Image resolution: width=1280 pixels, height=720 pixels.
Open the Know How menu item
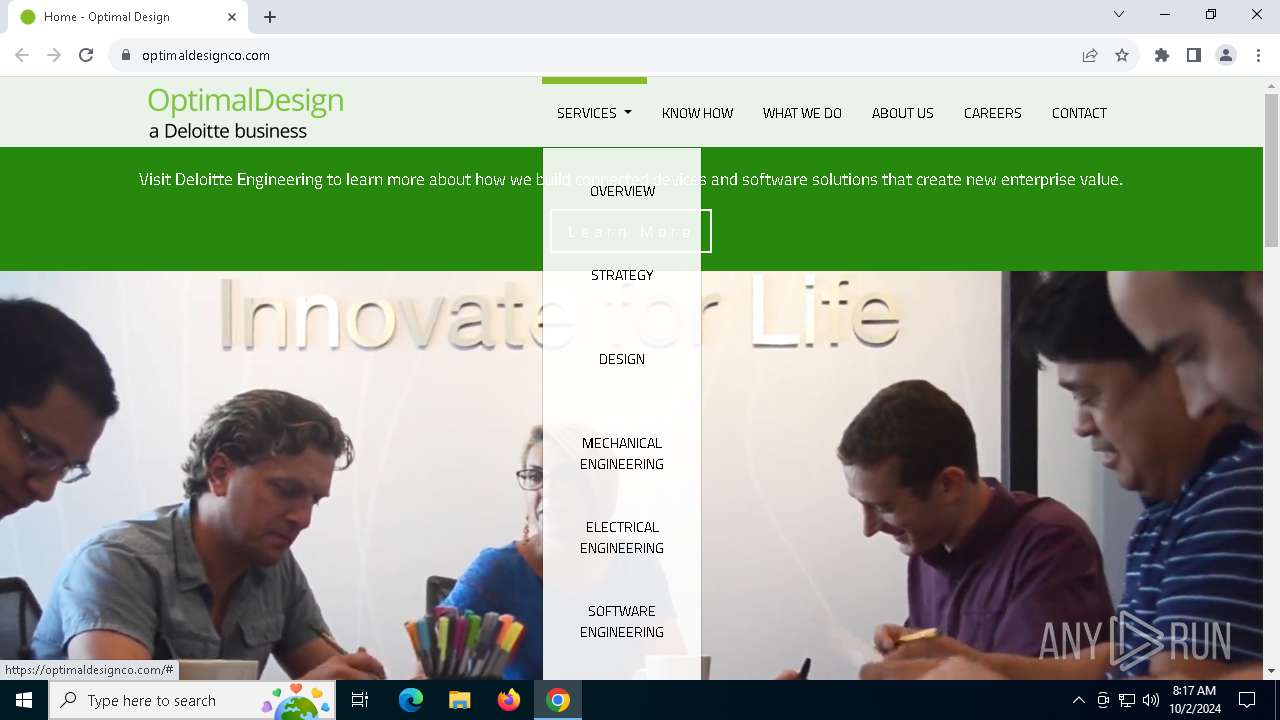697,113
